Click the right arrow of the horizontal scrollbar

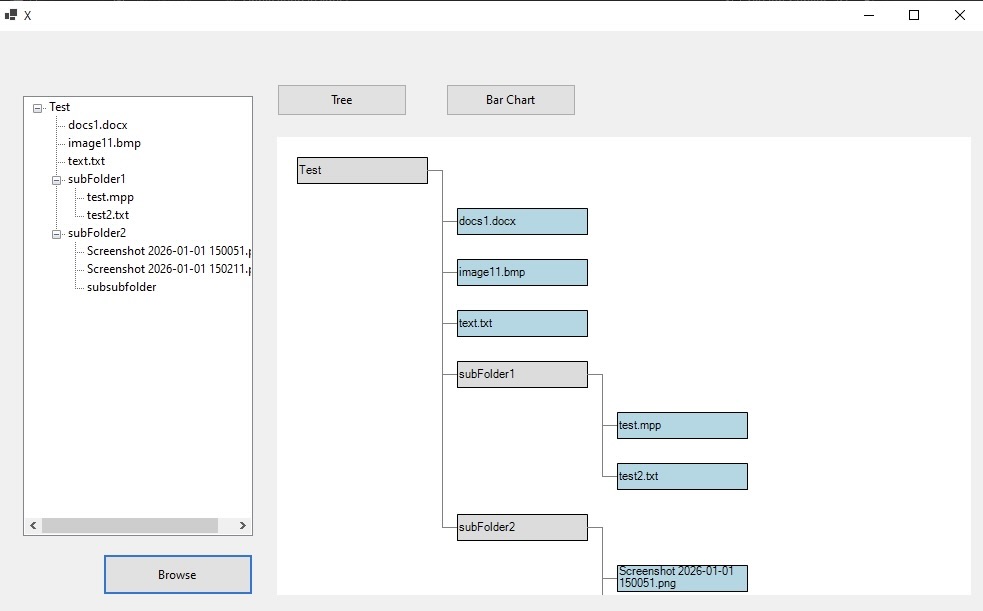click(243, 526)
